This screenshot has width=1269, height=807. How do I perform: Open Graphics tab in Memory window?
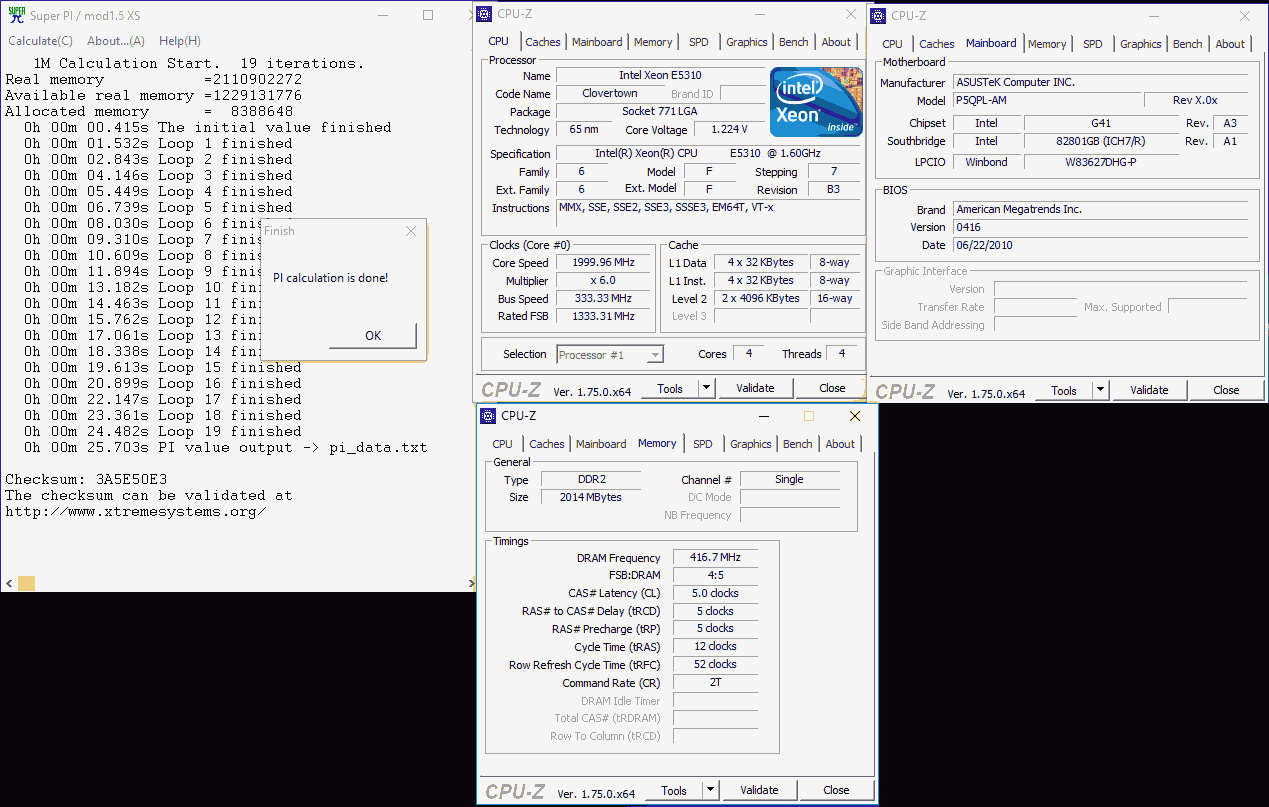pos(751,444)
